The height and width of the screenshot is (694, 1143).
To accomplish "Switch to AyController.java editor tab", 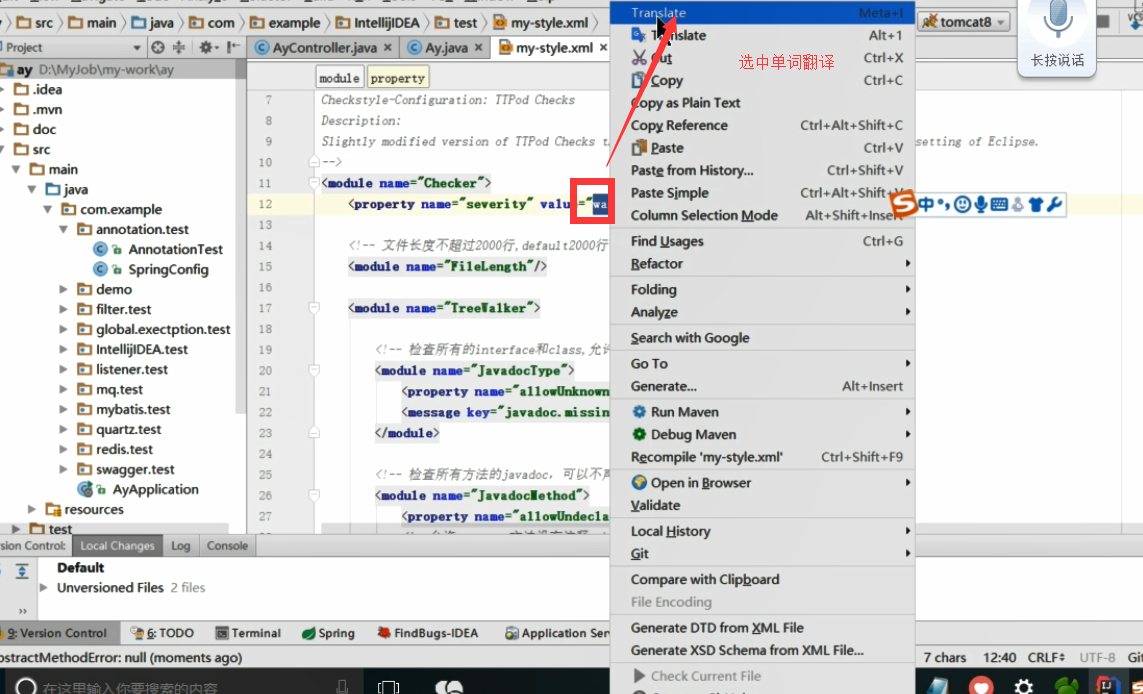I will click(324, 48).
